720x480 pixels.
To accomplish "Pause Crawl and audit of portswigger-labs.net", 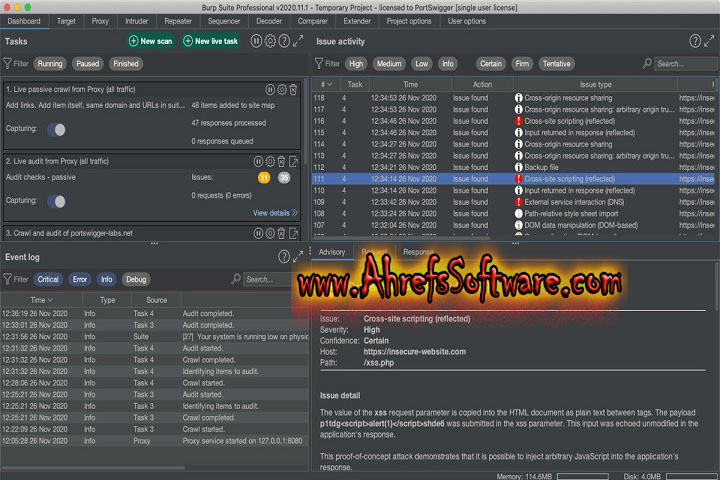I will [x=258, y=233].
